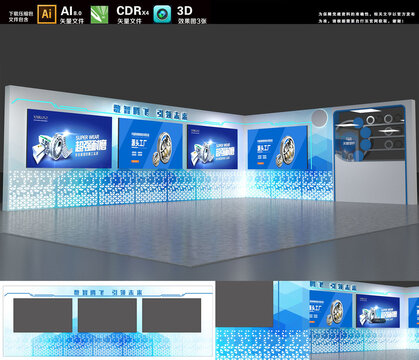The width and height of the screenshot is (419, 360).
Task: Click the 下载压缩包 text at top left
Action: (x=21, y=14)
